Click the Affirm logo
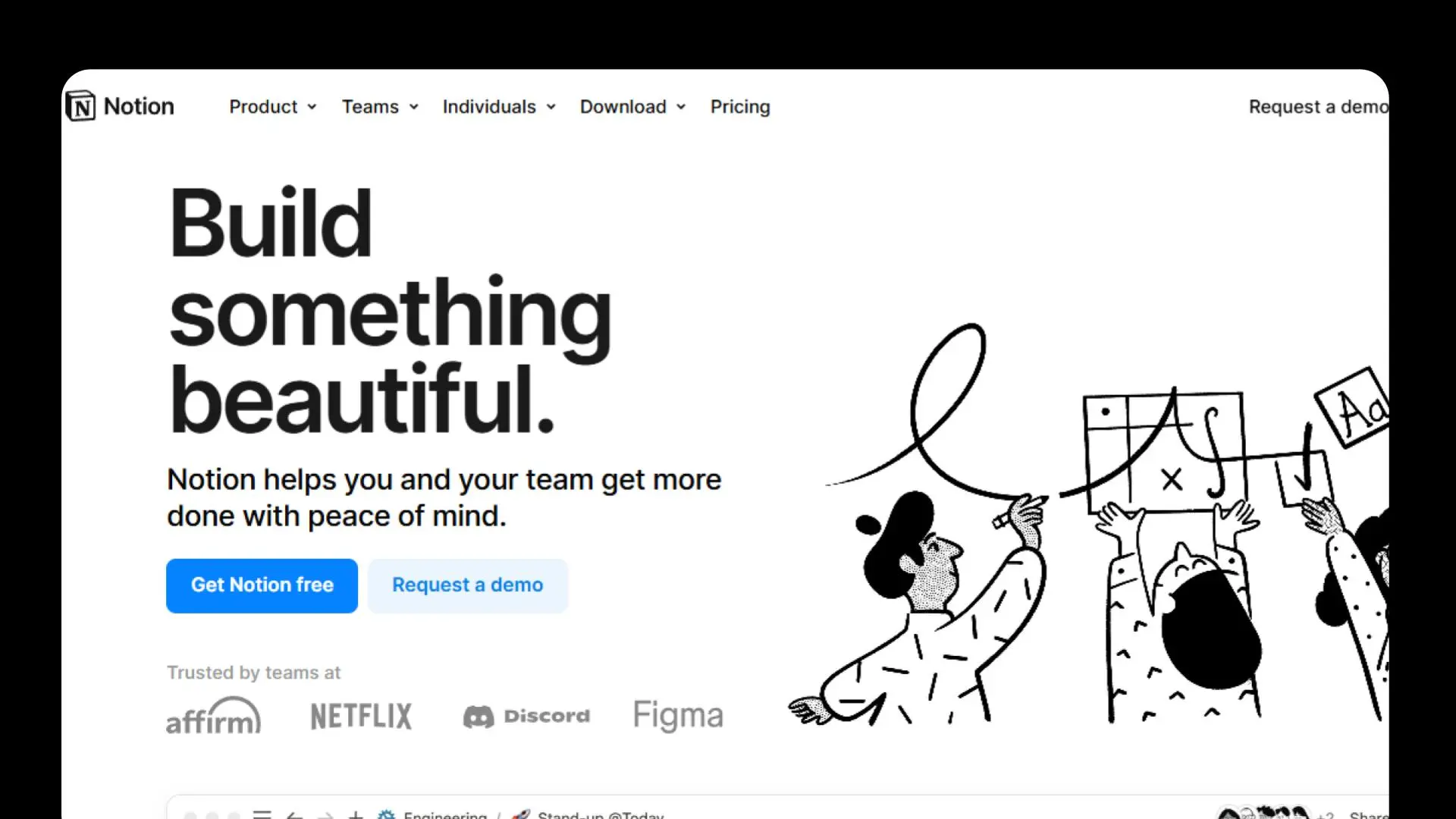 (214, 715)
